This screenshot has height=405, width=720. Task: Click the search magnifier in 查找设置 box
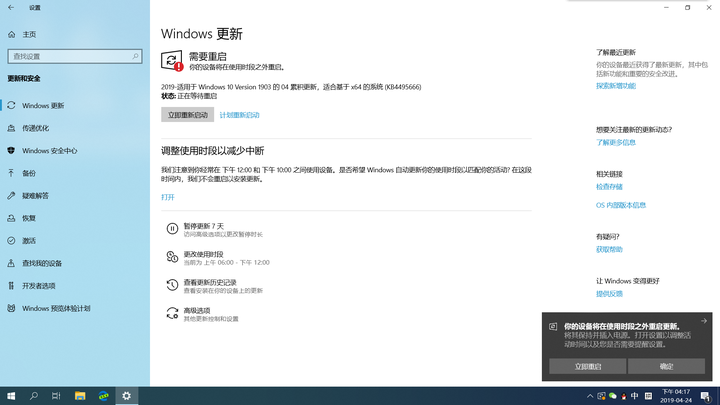135,56
